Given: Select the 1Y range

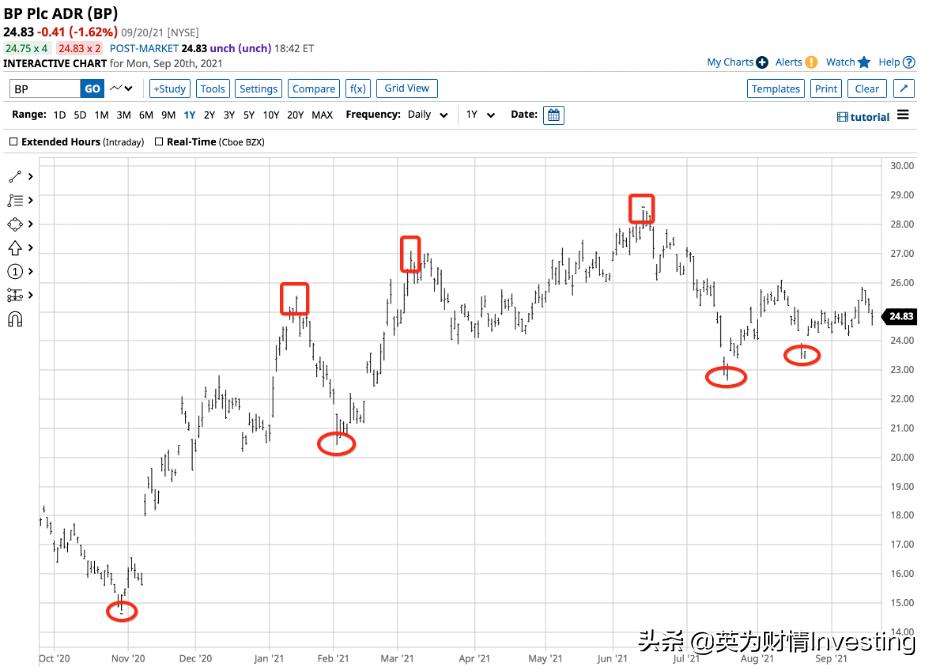Looking at the screenshot, I should pos(189,115).
